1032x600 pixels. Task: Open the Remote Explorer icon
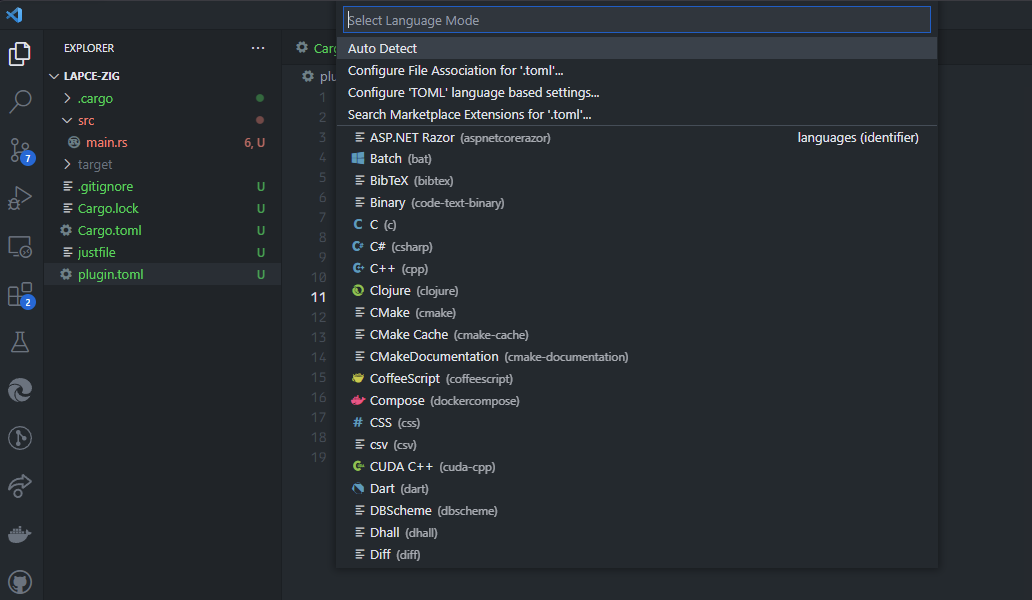click(x=21, y=246)
